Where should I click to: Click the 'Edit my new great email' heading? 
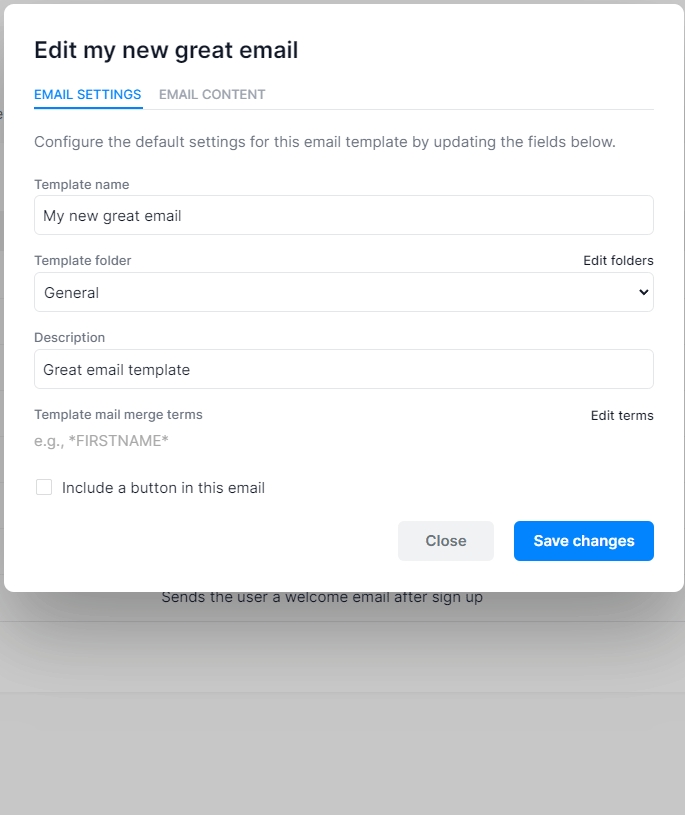[166, 50]
